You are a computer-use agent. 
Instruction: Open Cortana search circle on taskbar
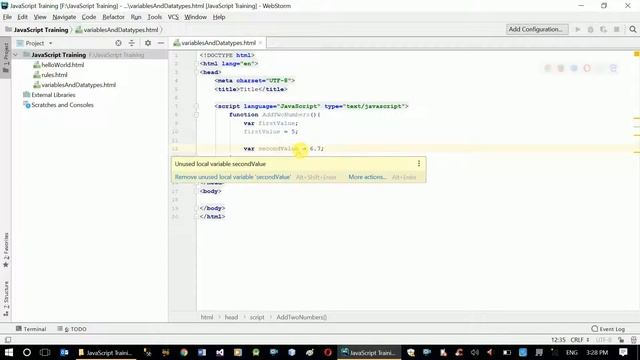[x=27, y=352]
